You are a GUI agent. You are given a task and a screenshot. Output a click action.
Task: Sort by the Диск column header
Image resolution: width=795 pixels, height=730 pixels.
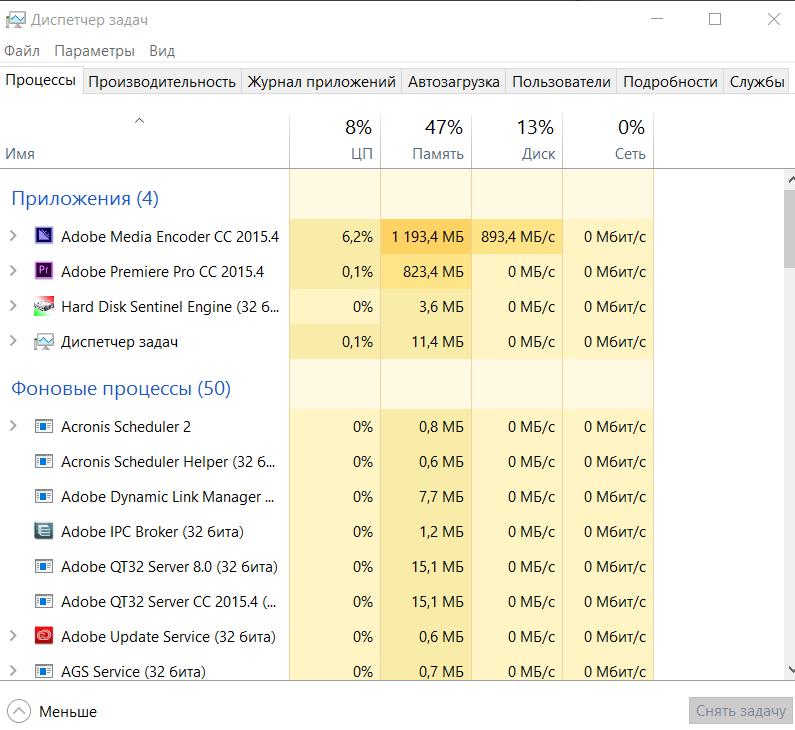517,141
